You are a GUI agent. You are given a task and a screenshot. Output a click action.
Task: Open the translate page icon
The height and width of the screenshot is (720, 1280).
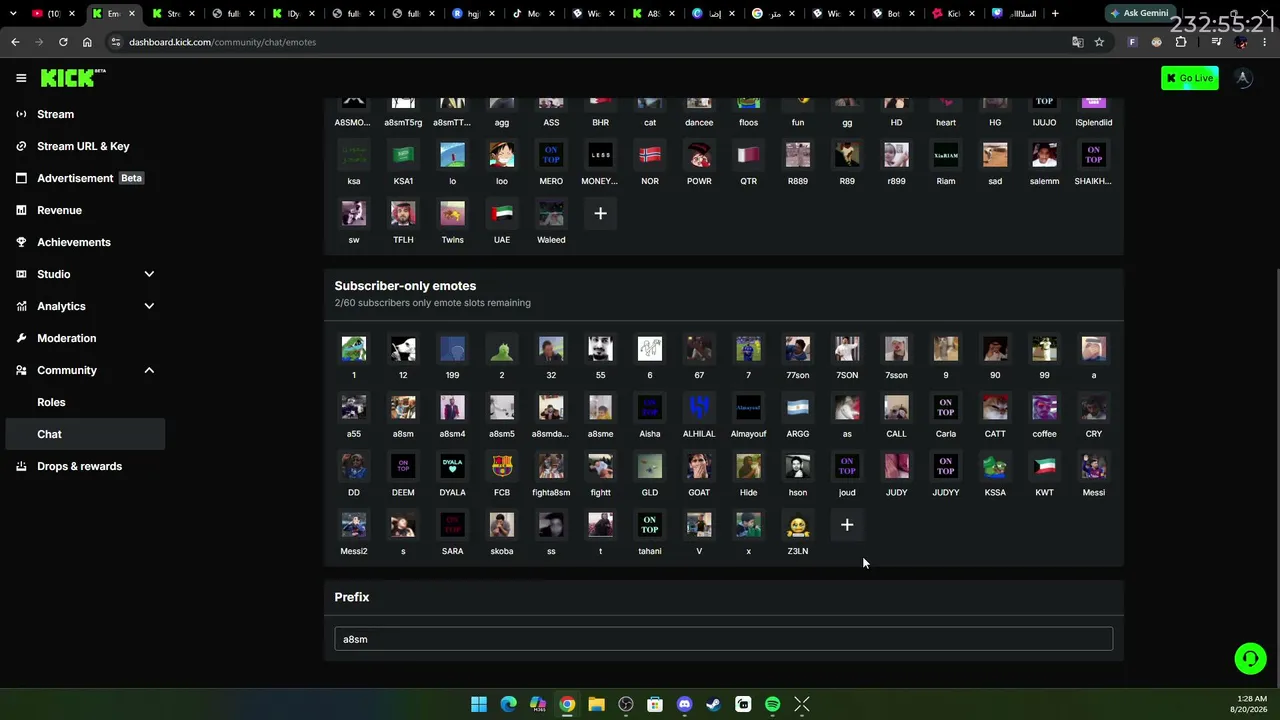coord(1077,42)
